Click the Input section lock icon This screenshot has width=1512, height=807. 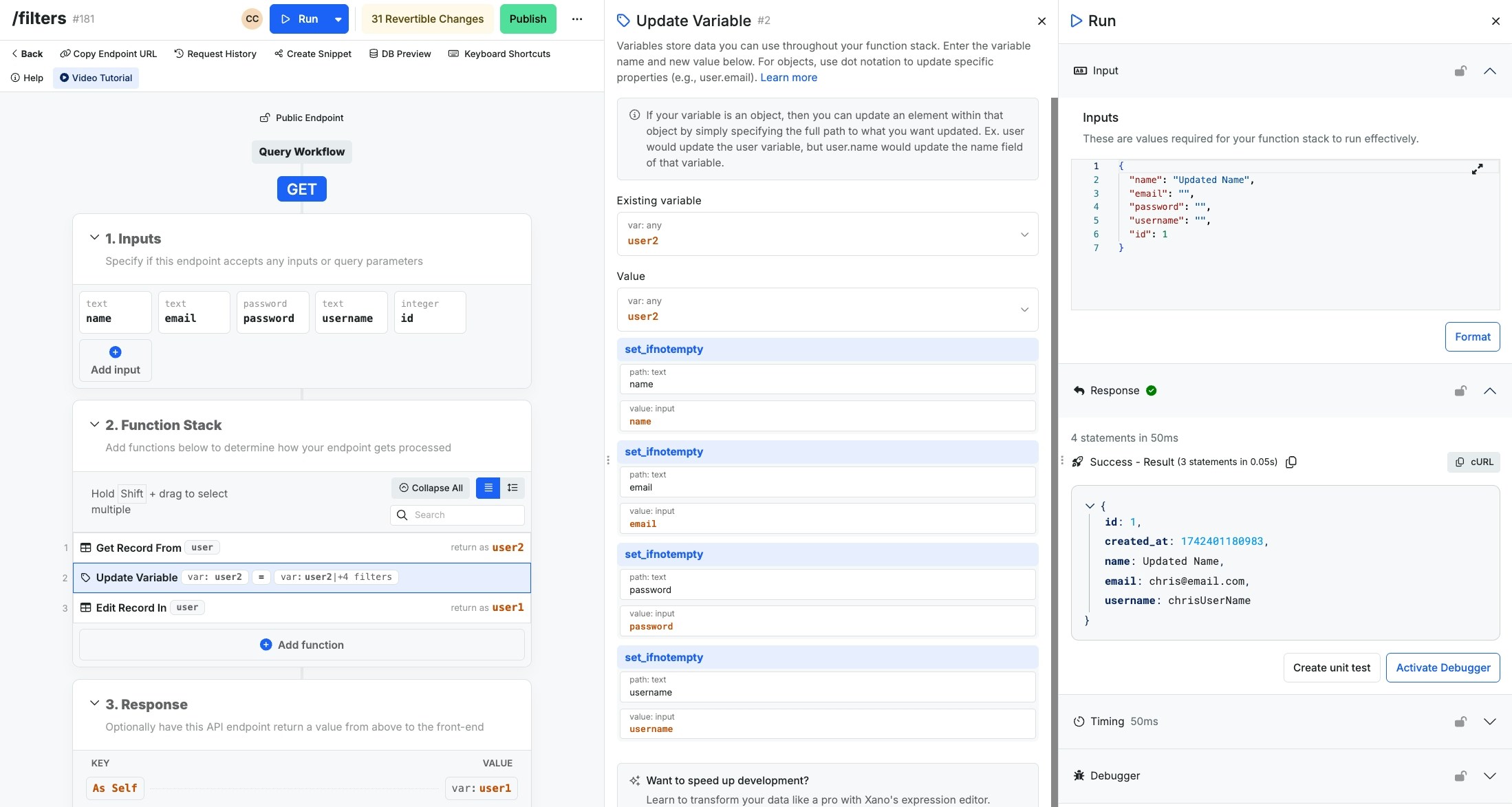(x=1460, y=71)
